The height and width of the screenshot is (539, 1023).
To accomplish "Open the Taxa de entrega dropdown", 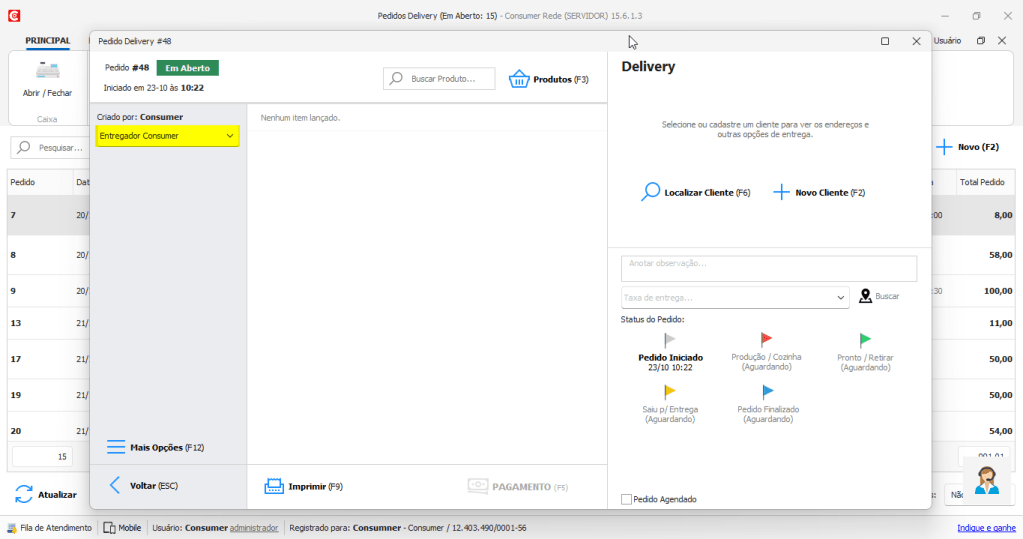I will (x=841, y=297).
